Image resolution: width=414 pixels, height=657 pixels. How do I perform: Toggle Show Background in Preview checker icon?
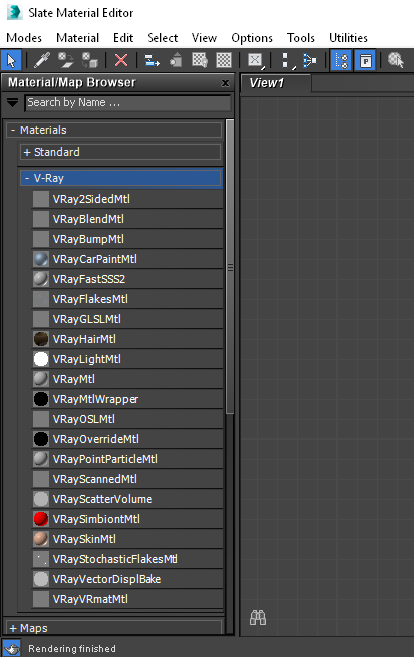click(x=224, y=60)
